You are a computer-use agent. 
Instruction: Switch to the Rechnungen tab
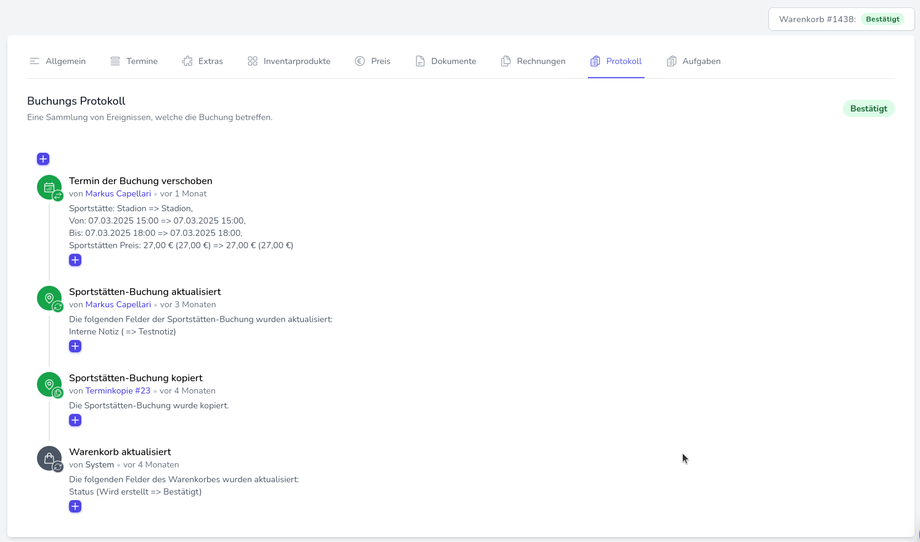coord(533,61)
